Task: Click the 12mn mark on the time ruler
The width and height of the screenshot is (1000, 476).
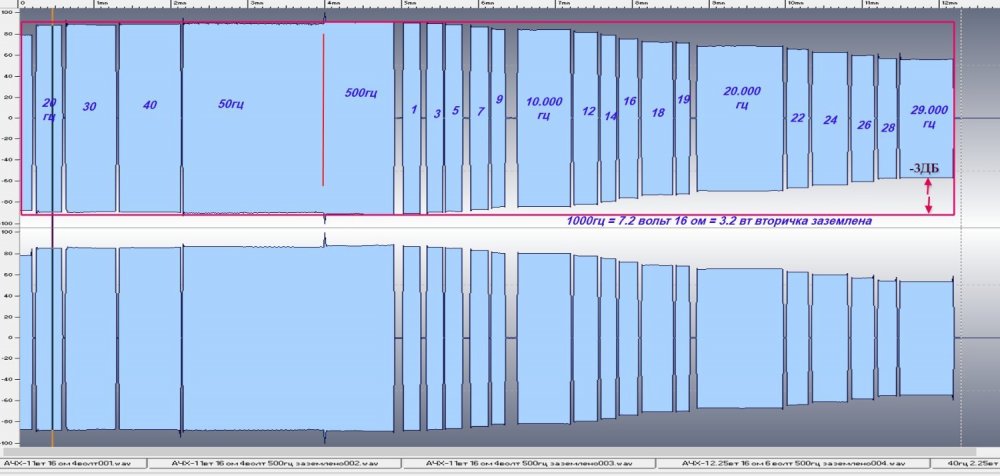Action: click(x=947, y=4)
